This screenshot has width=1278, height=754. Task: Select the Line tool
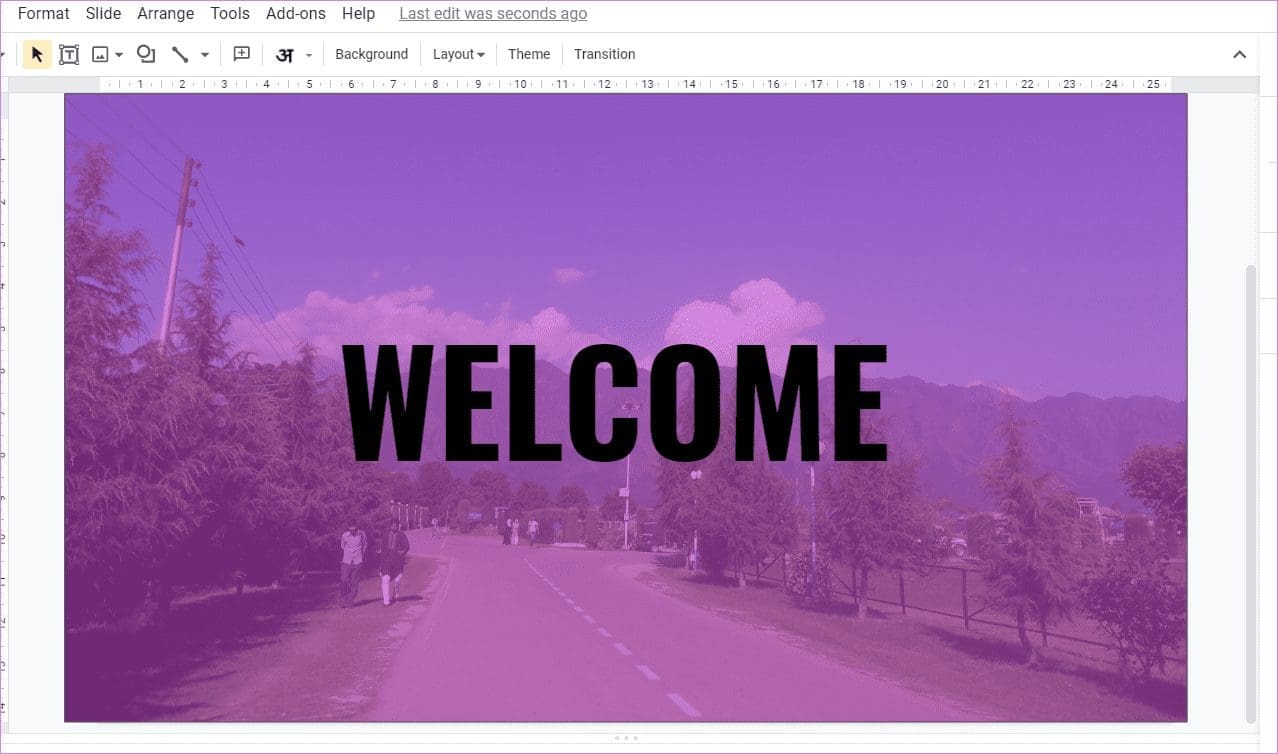tap(180, 54)
